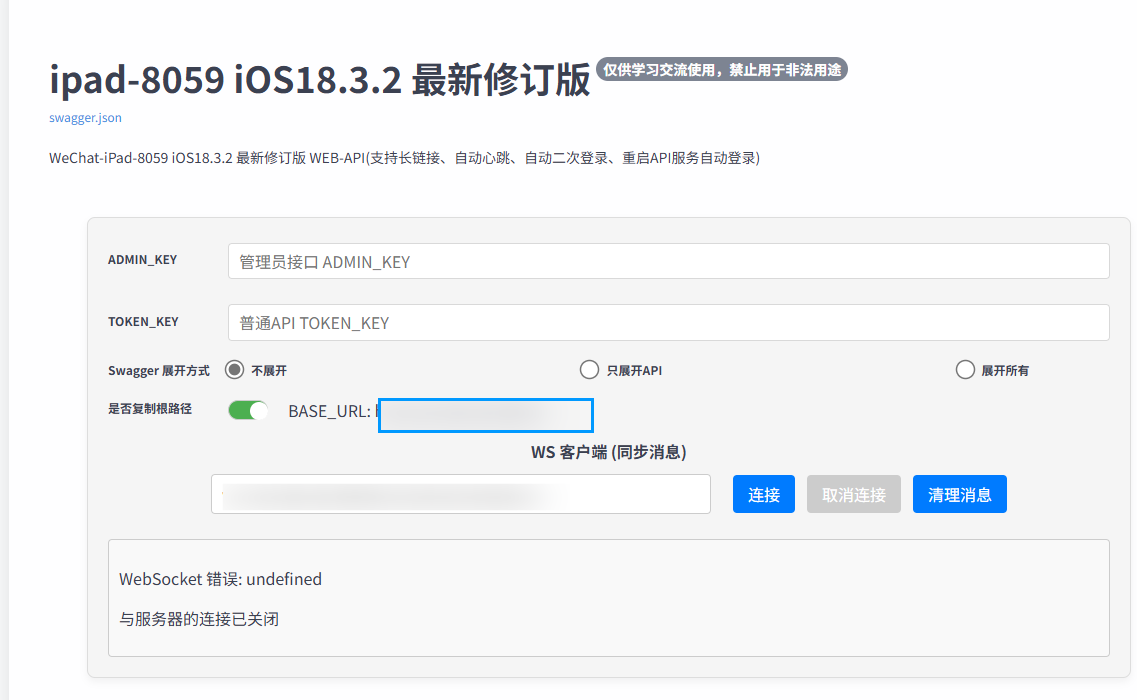Image resolution: width=1137 pixels, height=700 pixels.
Task: Click the 是否复制根路径 label
Action: click(x=150, y=408)
